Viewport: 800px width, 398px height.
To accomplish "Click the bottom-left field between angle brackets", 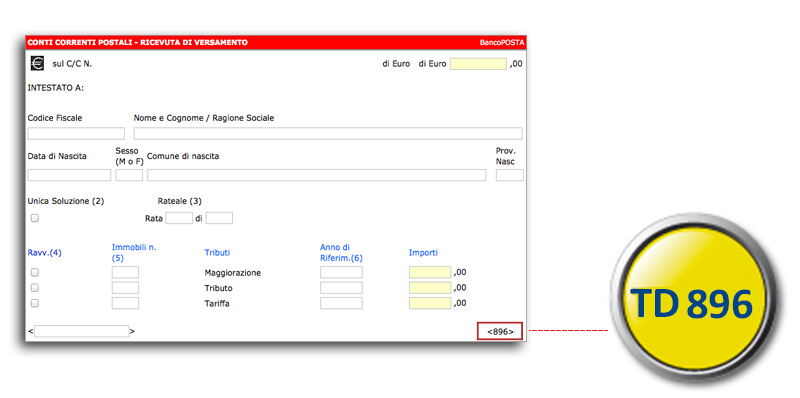I will point(82,331).
